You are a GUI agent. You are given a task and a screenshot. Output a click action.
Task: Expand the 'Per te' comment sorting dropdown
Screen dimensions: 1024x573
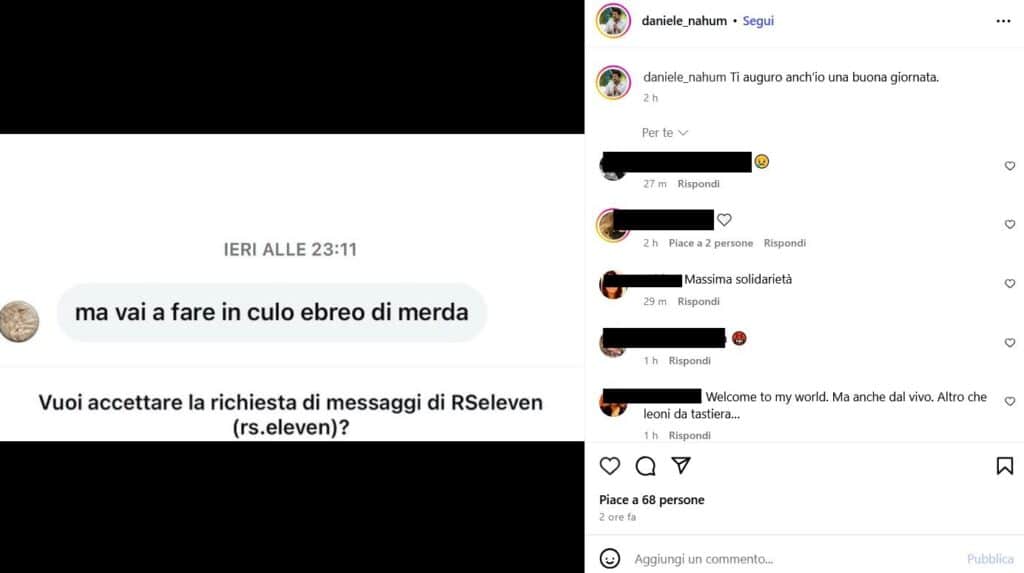click(665, 133)
